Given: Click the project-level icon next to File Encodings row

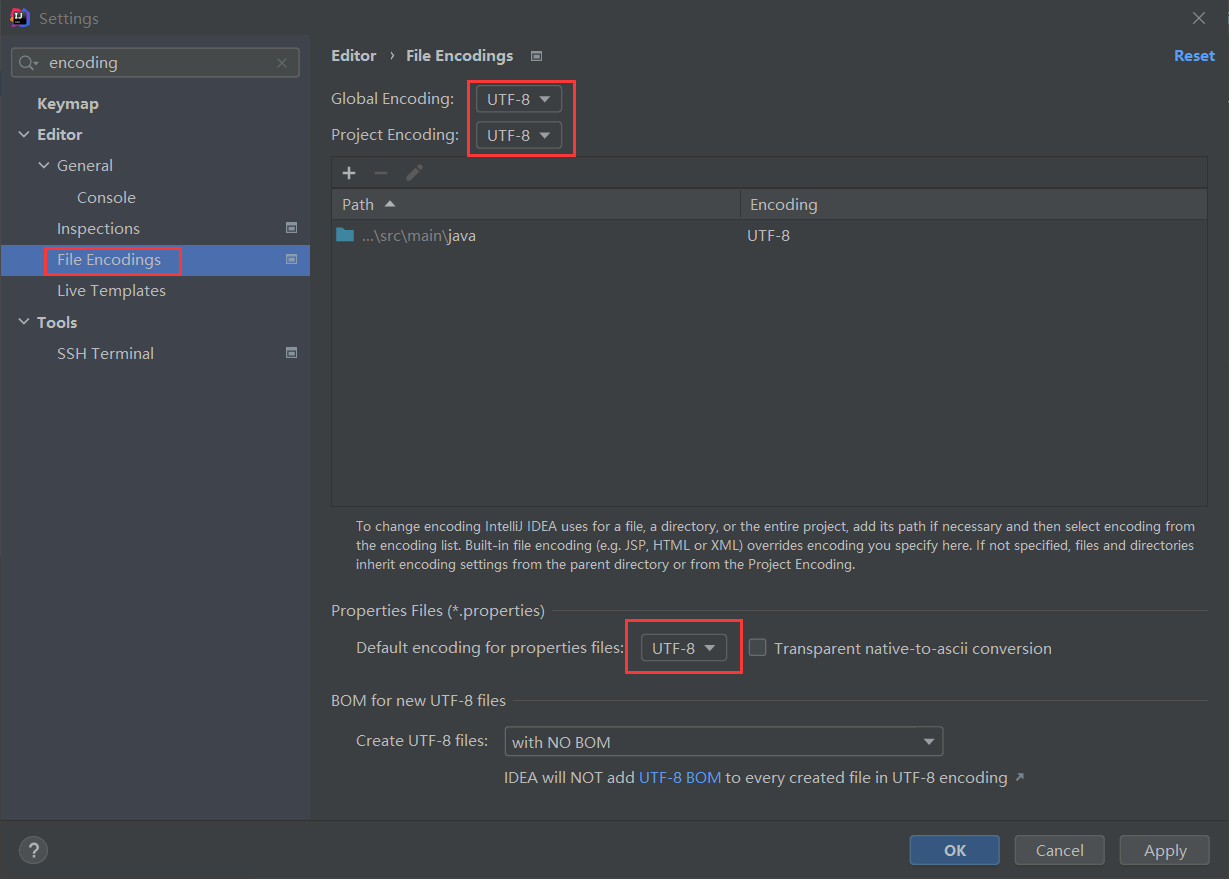Looking at the screenshot, I should (291, 259).
